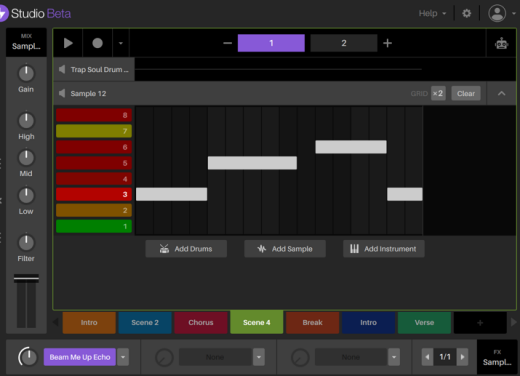
Task: Select bar 2 in the transport
Action: click(x=344, y=43)
